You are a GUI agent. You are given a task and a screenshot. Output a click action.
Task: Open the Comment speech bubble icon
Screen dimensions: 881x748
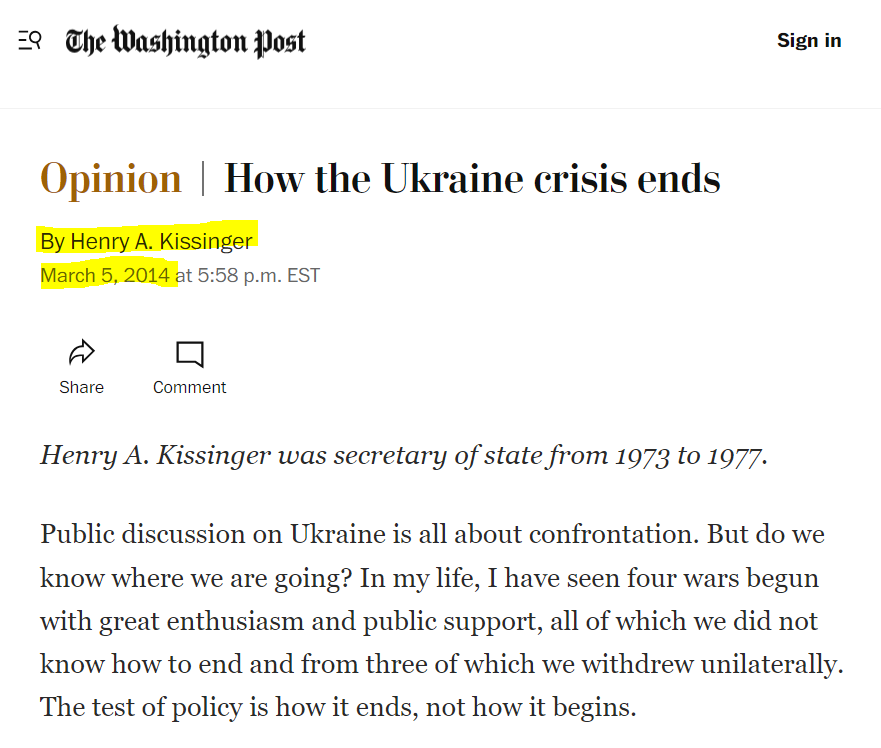(189, 354)
